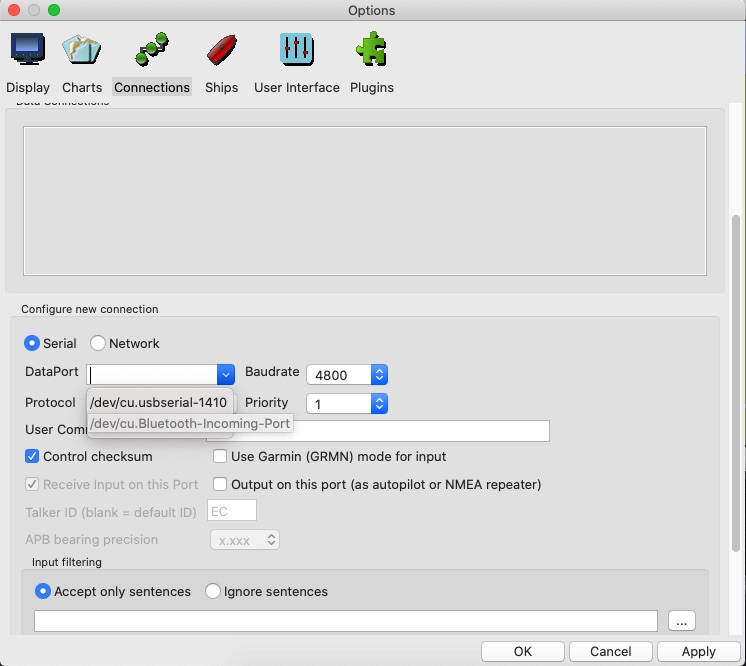Enable Use Garmin (GRMN) mode for input

(221, 456)
